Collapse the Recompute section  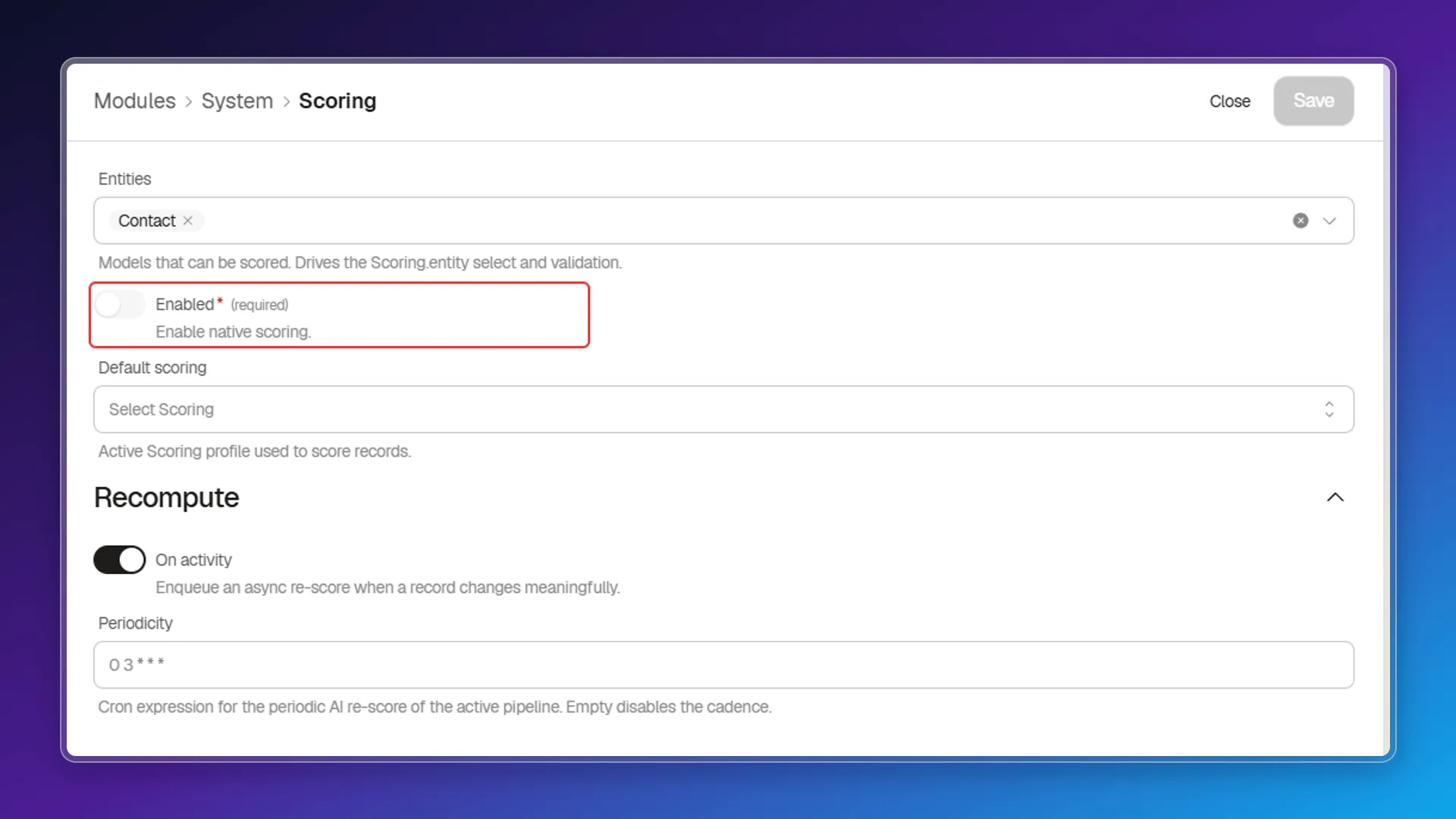point(1335,497)
